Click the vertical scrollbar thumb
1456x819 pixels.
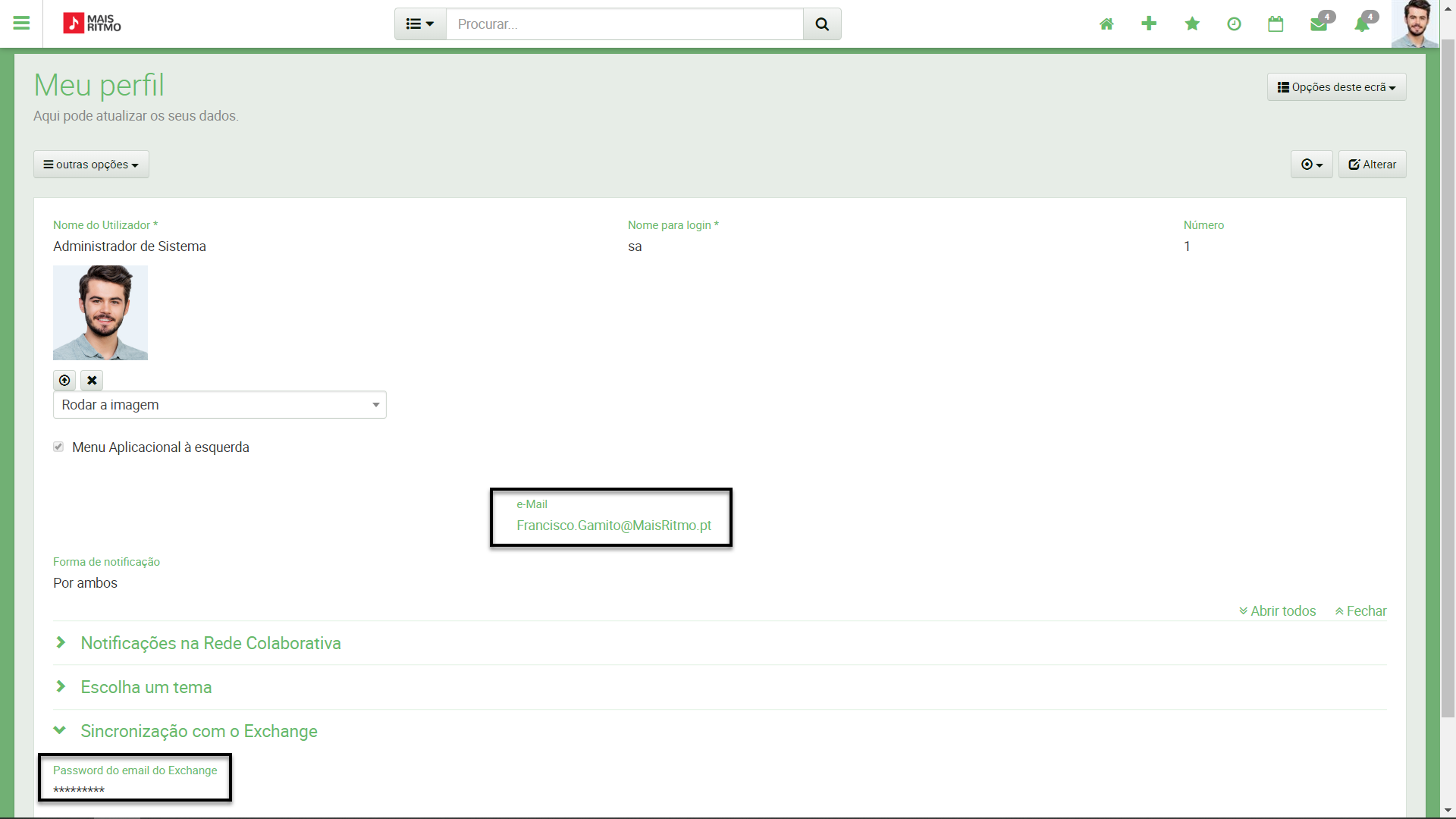(1448, 377)
